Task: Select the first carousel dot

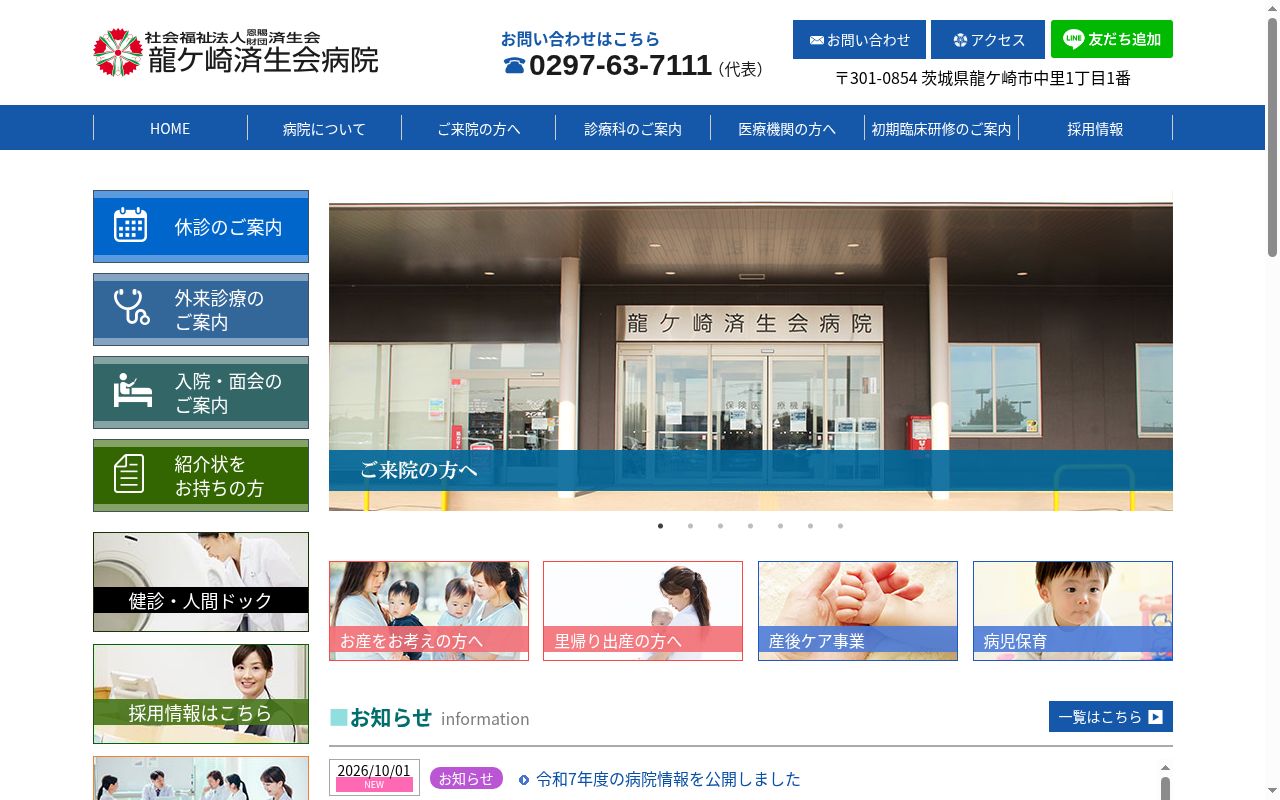Action: point(660,526)
